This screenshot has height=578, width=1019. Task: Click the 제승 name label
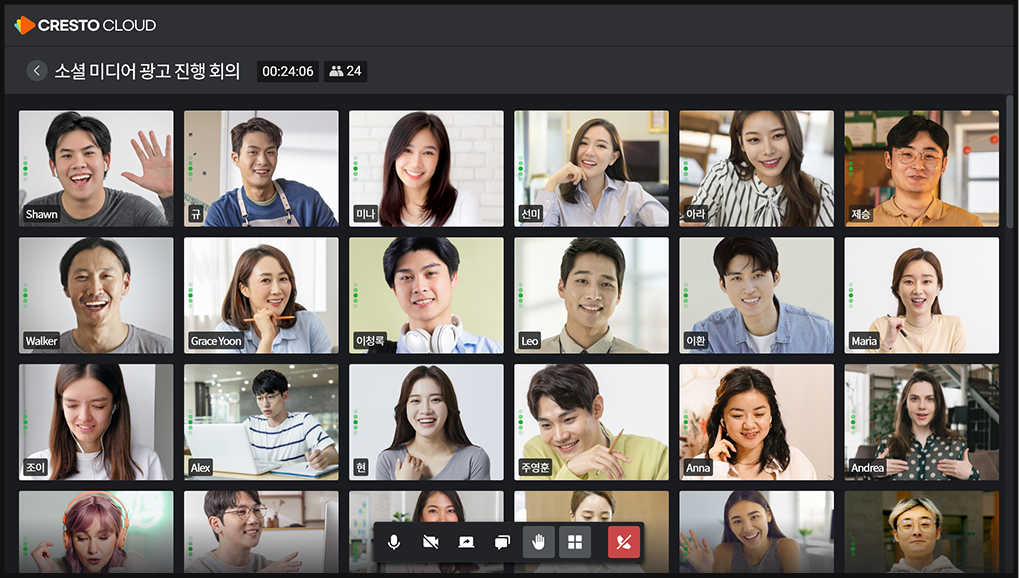click(861, 214)
